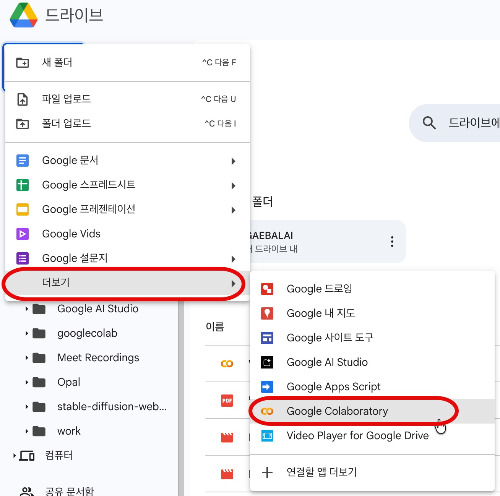Select Google Vids menu item

point(127,234)
